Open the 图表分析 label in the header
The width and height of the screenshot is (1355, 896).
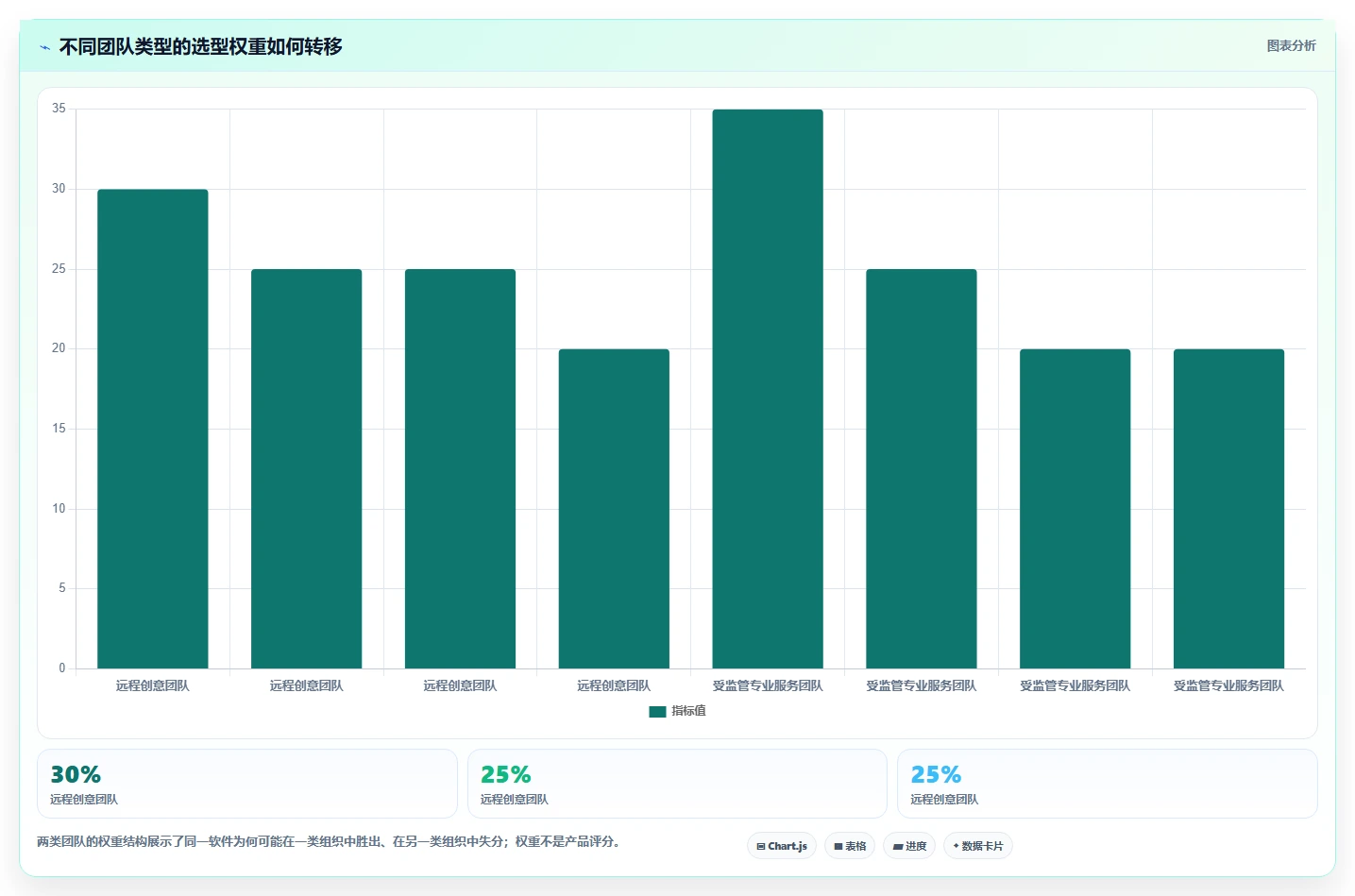[x=1291, y=45]
